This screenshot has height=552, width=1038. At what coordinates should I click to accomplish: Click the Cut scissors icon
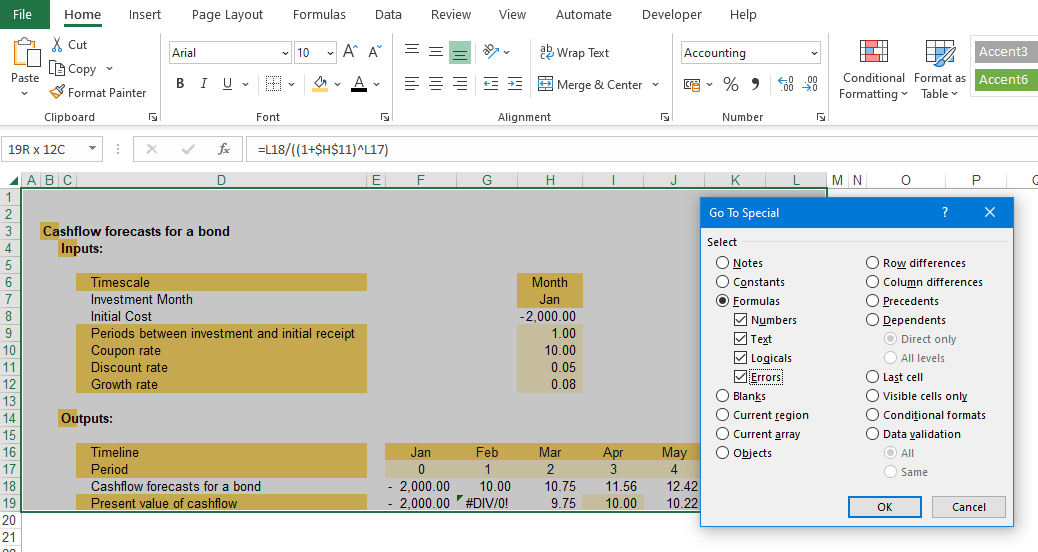coord(56,45)
